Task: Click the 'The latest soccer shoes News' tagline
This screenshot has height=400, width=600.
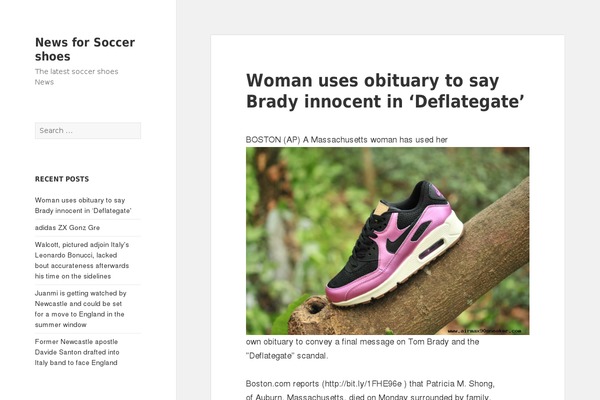Action: tap(77, 77)
